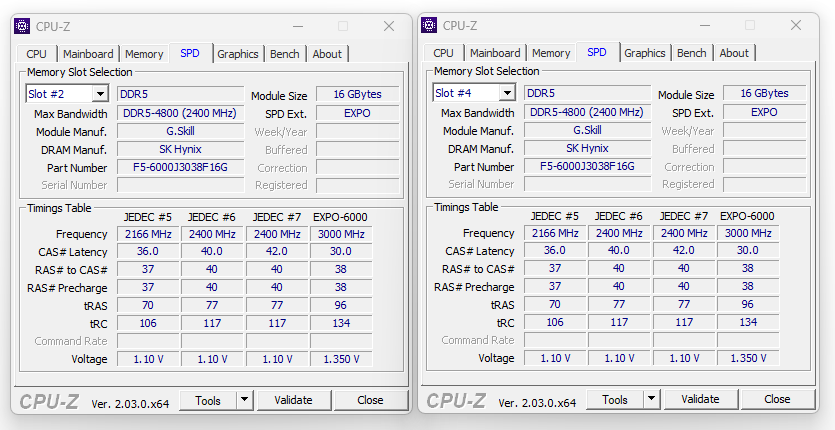Click the bottom Close button in left window
This screenshot has height=430, width=835.
[x=370, y=400]
